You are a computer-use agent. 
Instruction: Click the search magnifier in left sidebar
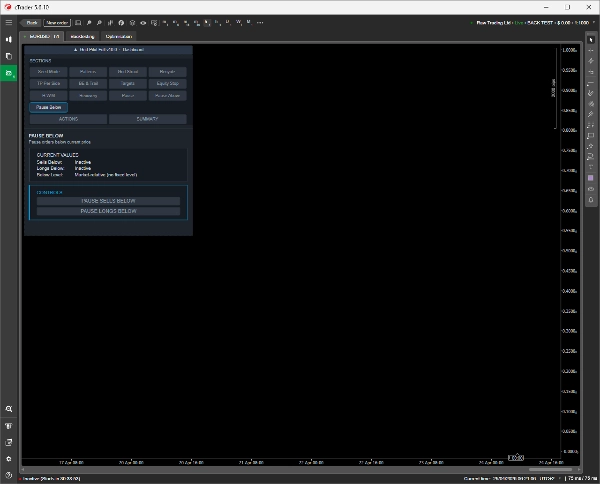pos(9,409)
